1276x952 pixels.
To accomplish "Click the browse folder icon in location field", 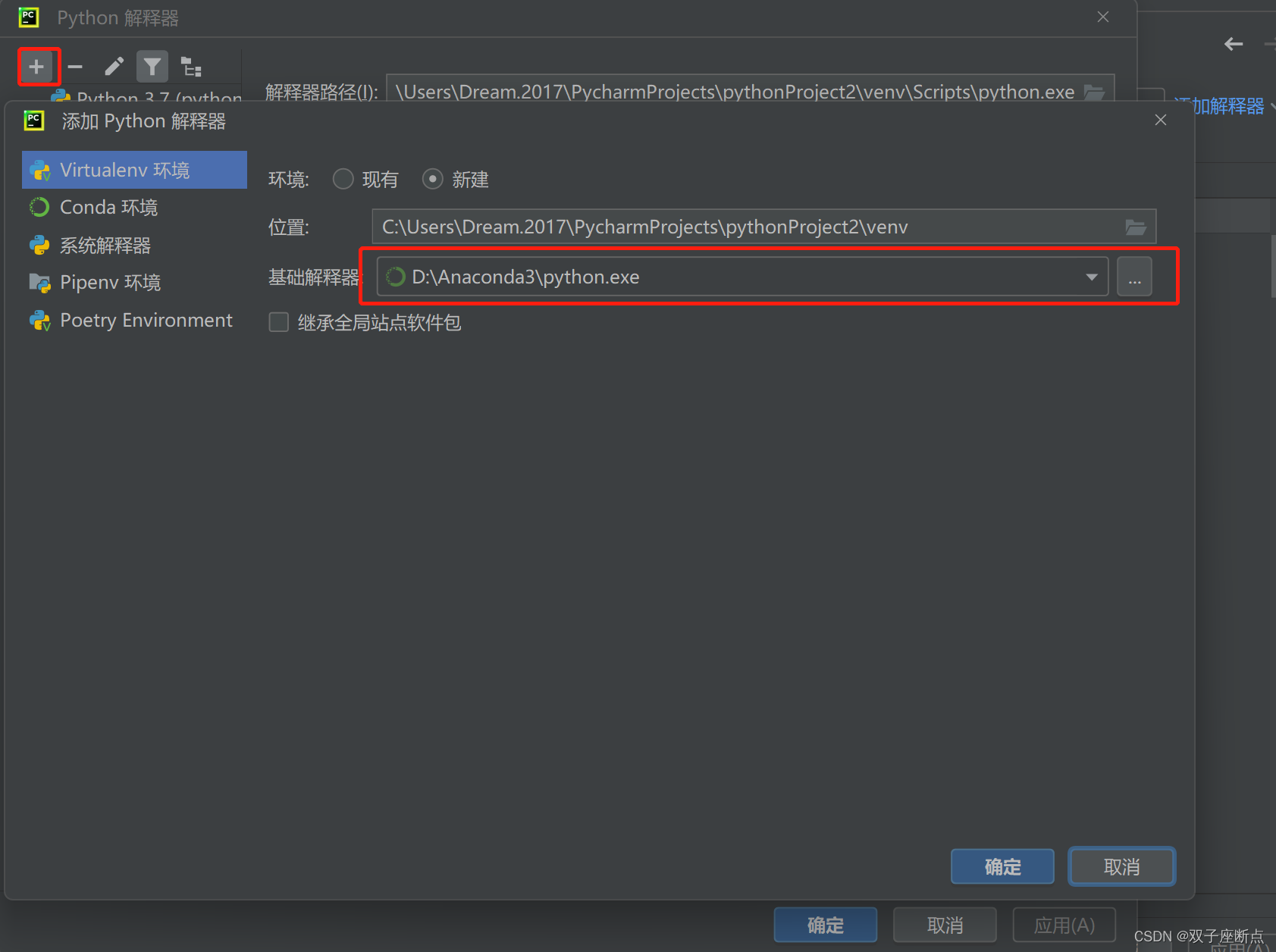I will pyautogui.click(x=1135, y=227).
